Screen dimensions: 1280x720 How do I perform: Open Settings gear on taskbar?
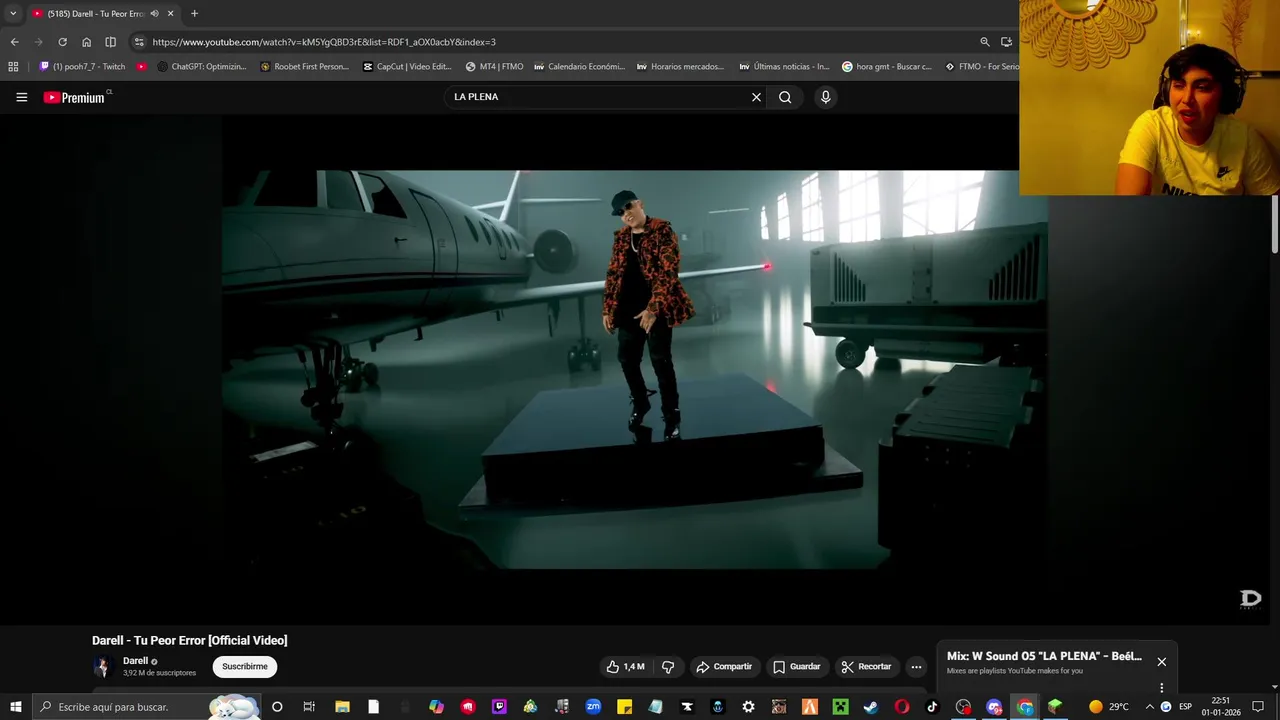point(748,707)
